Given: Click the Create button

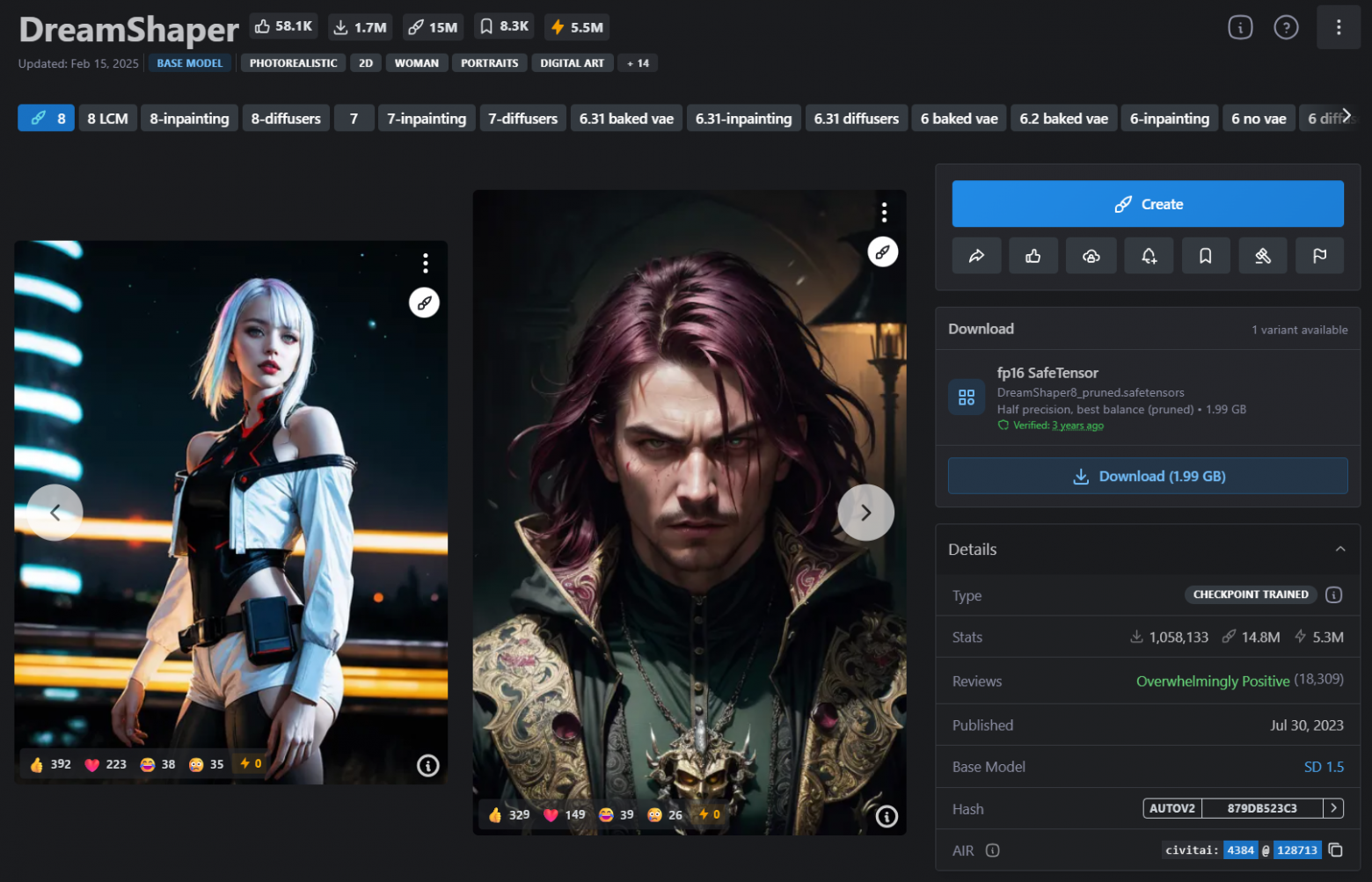Looking at the screenshot, I should point(1148,204).
